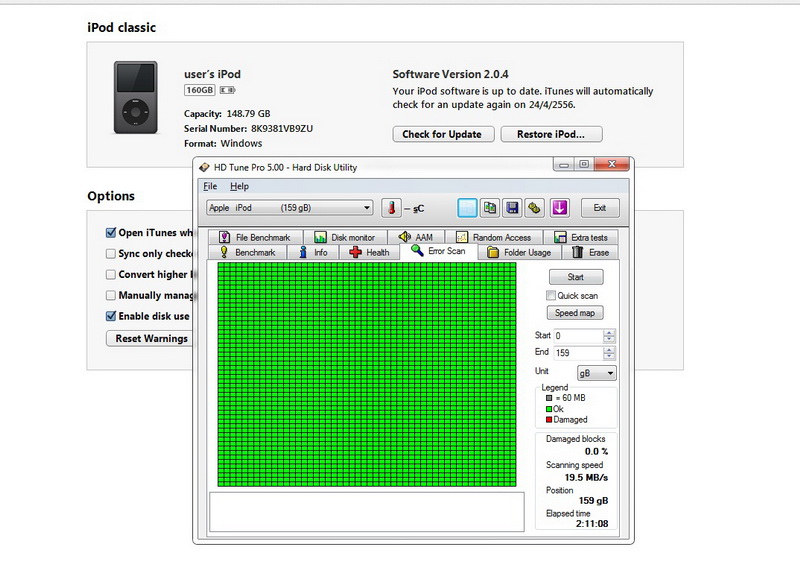This screenshot has height=568, width=800.
Task: Close the HD Tune Pro window
Action: pos(612,164)
